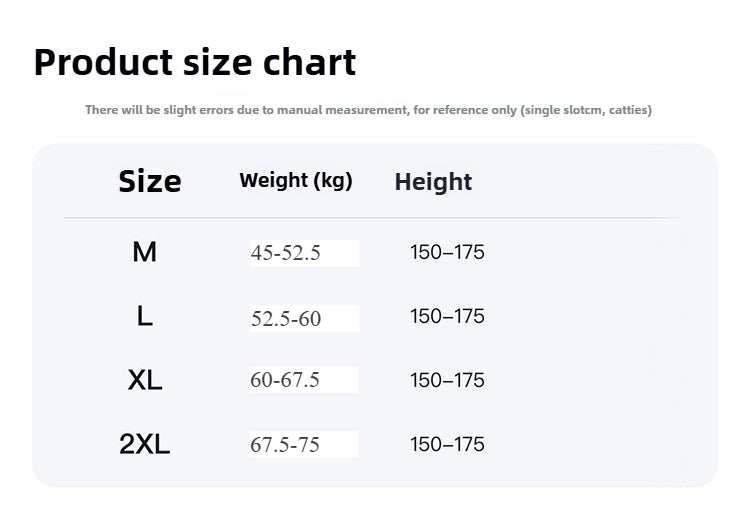
Task: Select the "52.5-60" weight cell
Action: [286, 319]
